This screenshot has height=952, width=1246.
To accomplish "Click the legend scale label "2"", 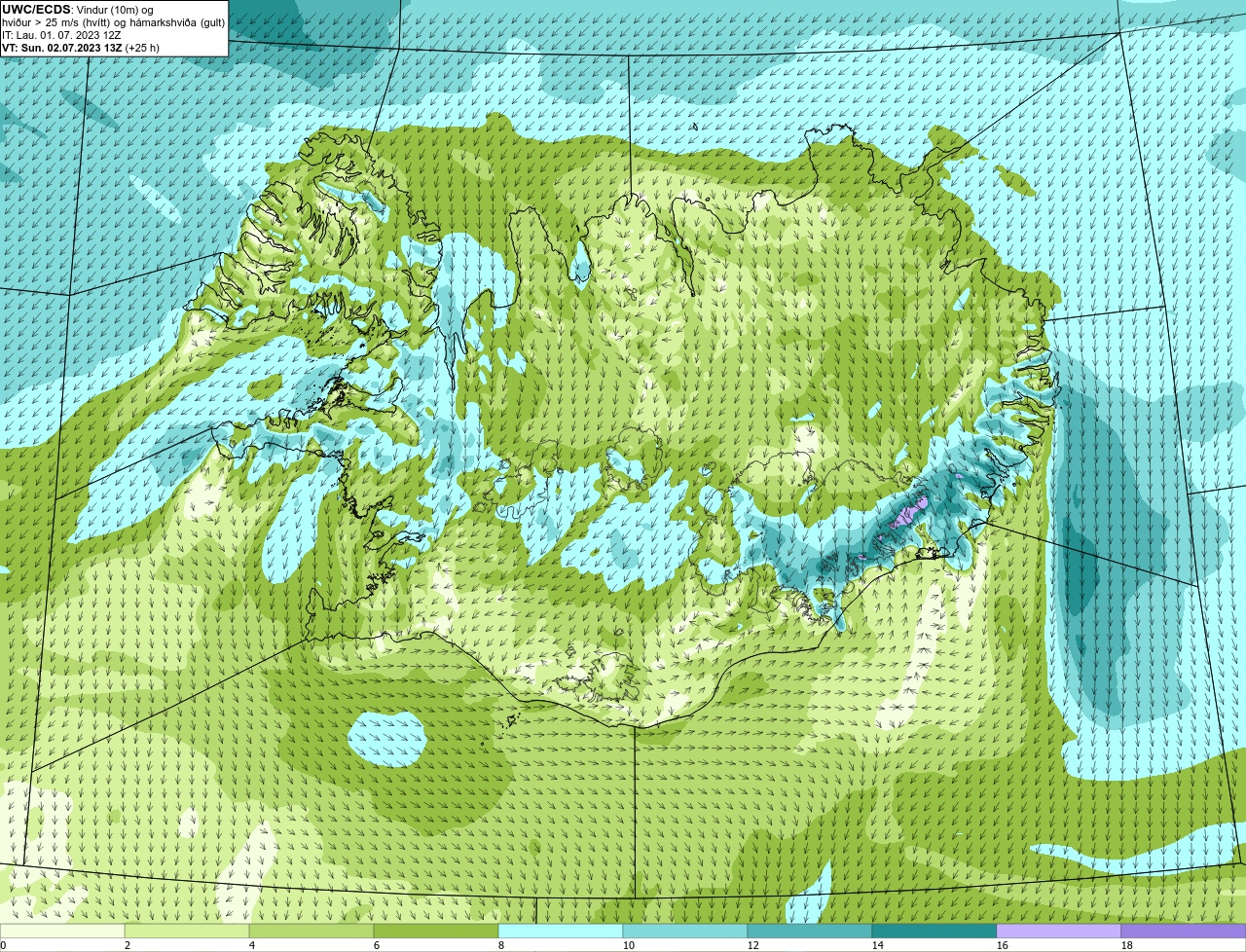I will [x=128, y=945].
